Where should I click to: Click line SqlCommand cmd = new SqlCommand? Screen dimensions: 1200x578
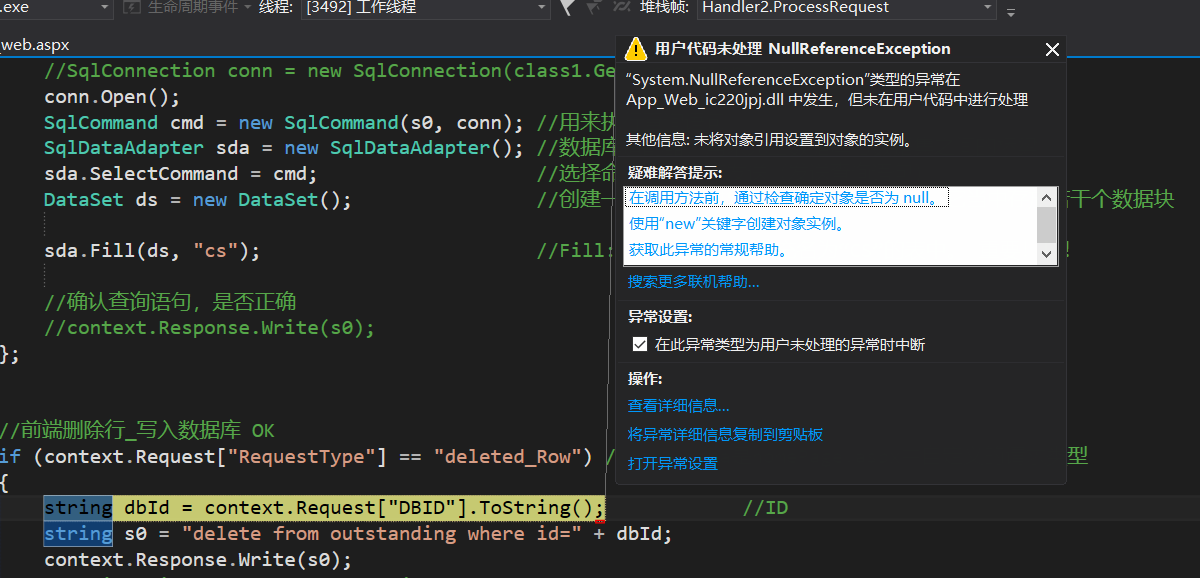pyautogui.click(x=284, y=123)
